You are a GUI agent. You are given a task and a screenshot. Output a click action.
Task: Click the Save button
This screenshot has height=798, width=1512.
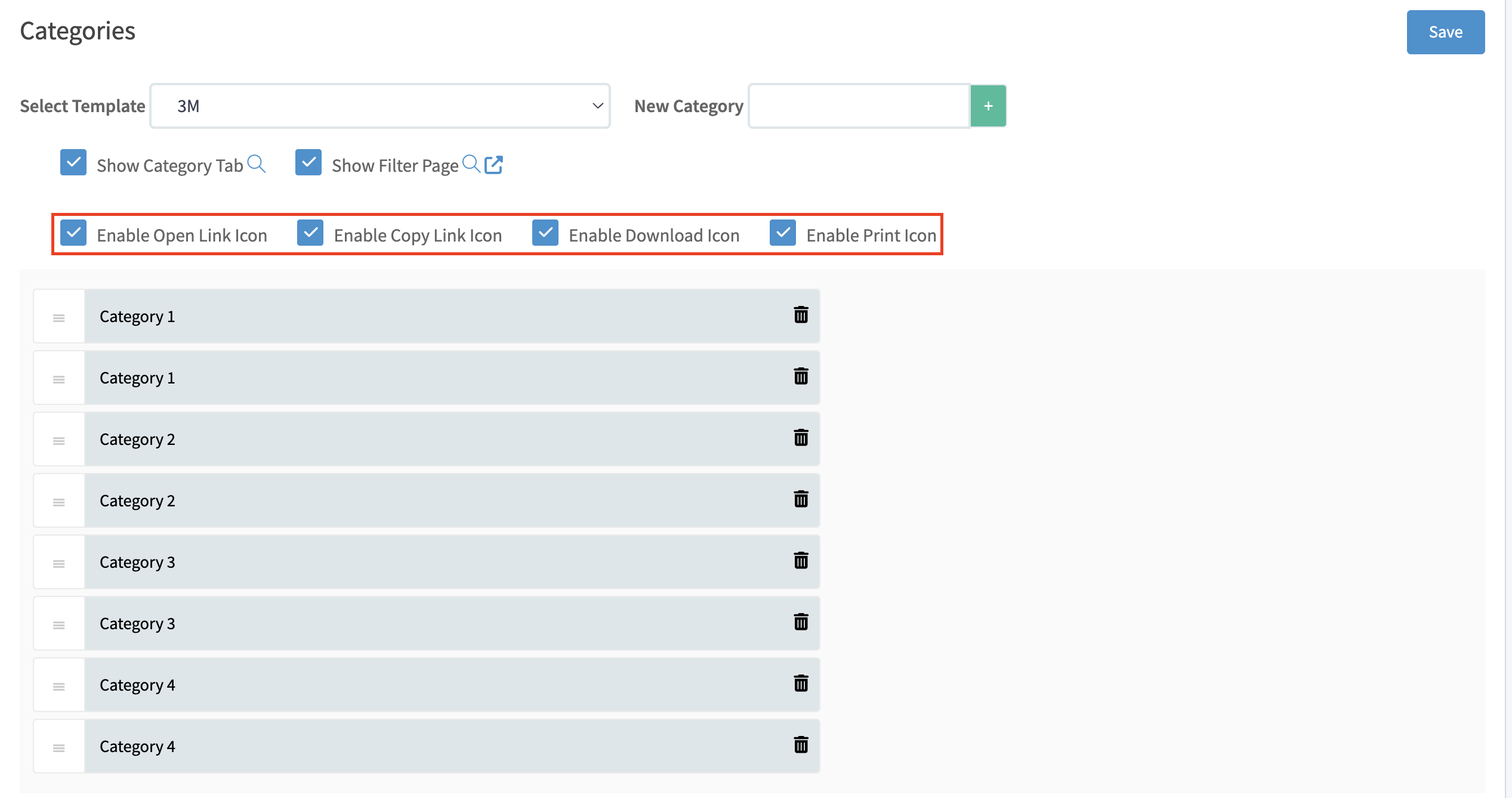click(1445, 32)
